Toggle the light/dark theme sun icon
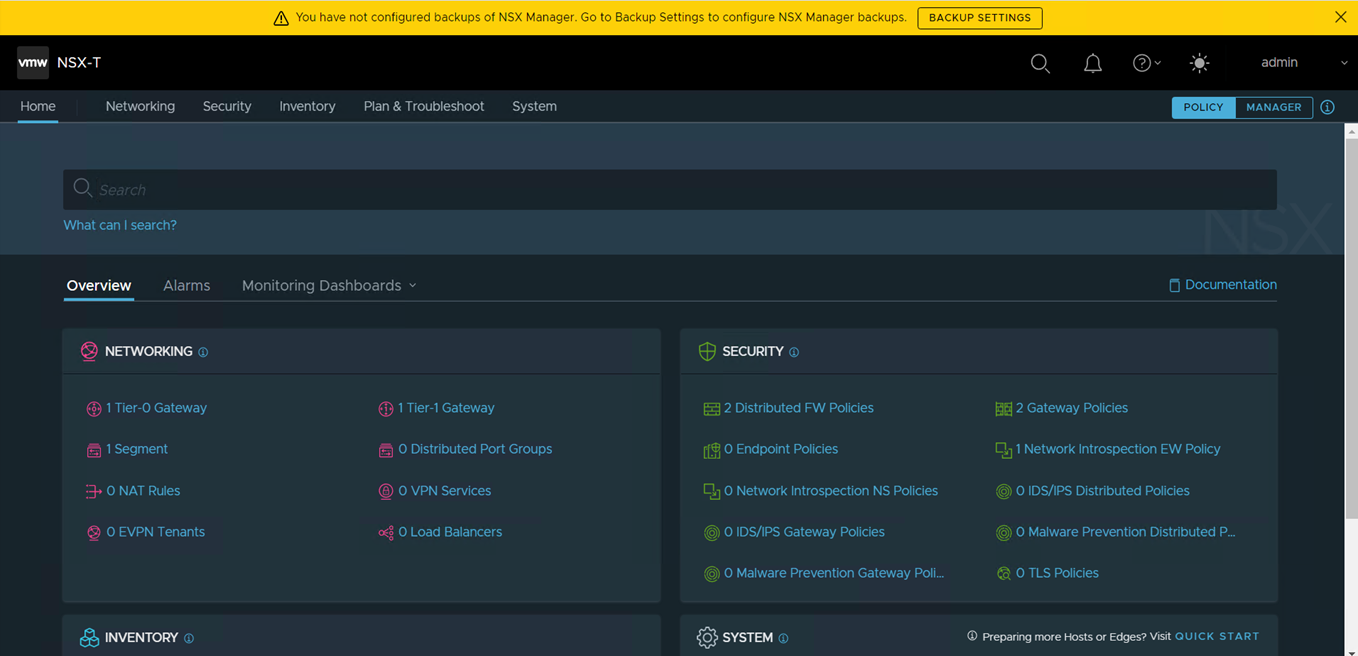Screen dimensions: 1358x656 click(1199, 63)
